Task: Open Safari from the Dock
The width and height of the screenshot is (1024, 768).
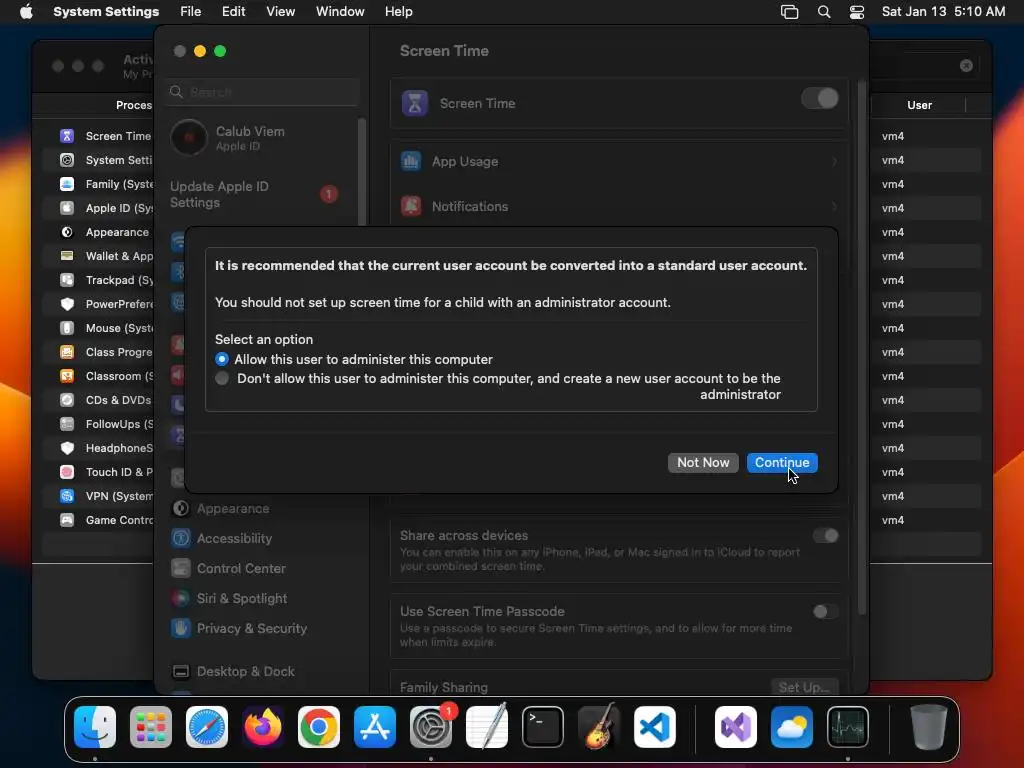Action: [x=207, y=727]
